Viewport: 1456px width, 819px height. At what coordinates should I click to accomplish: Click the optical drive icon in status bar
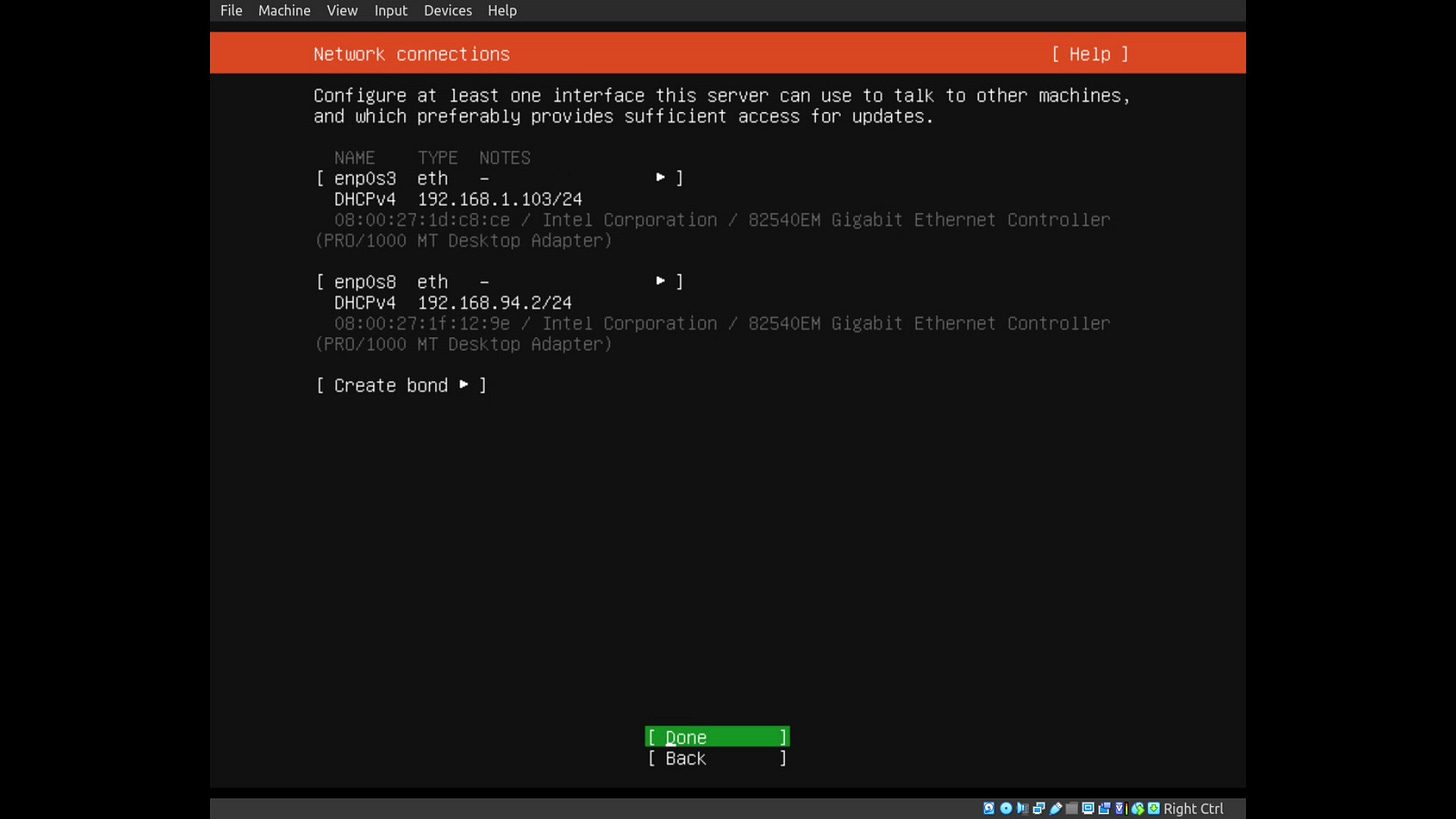pyautogui.click(x=1005, y=808)
